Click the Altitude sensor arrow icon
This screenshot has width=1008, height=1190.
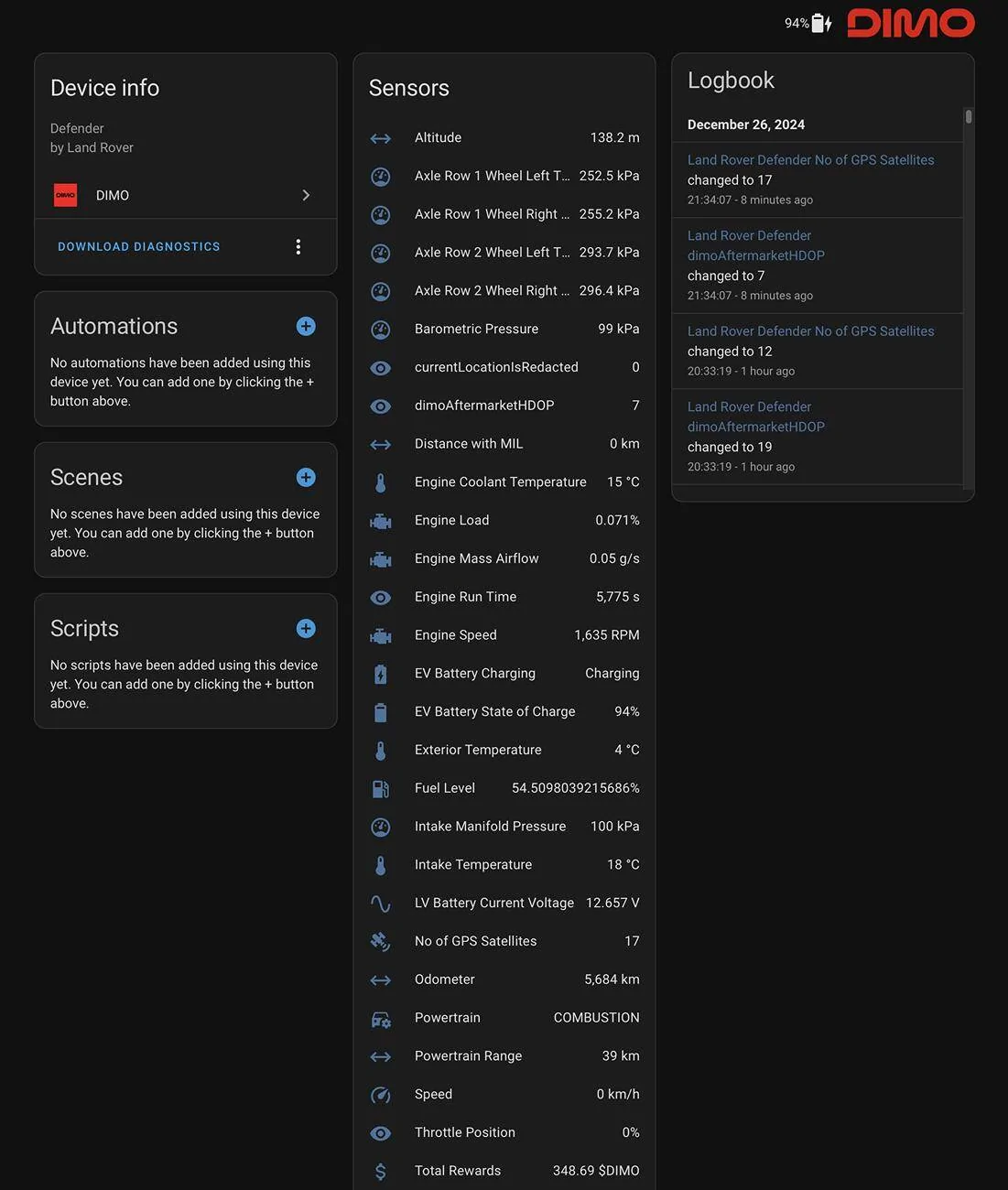coord(381,138)
